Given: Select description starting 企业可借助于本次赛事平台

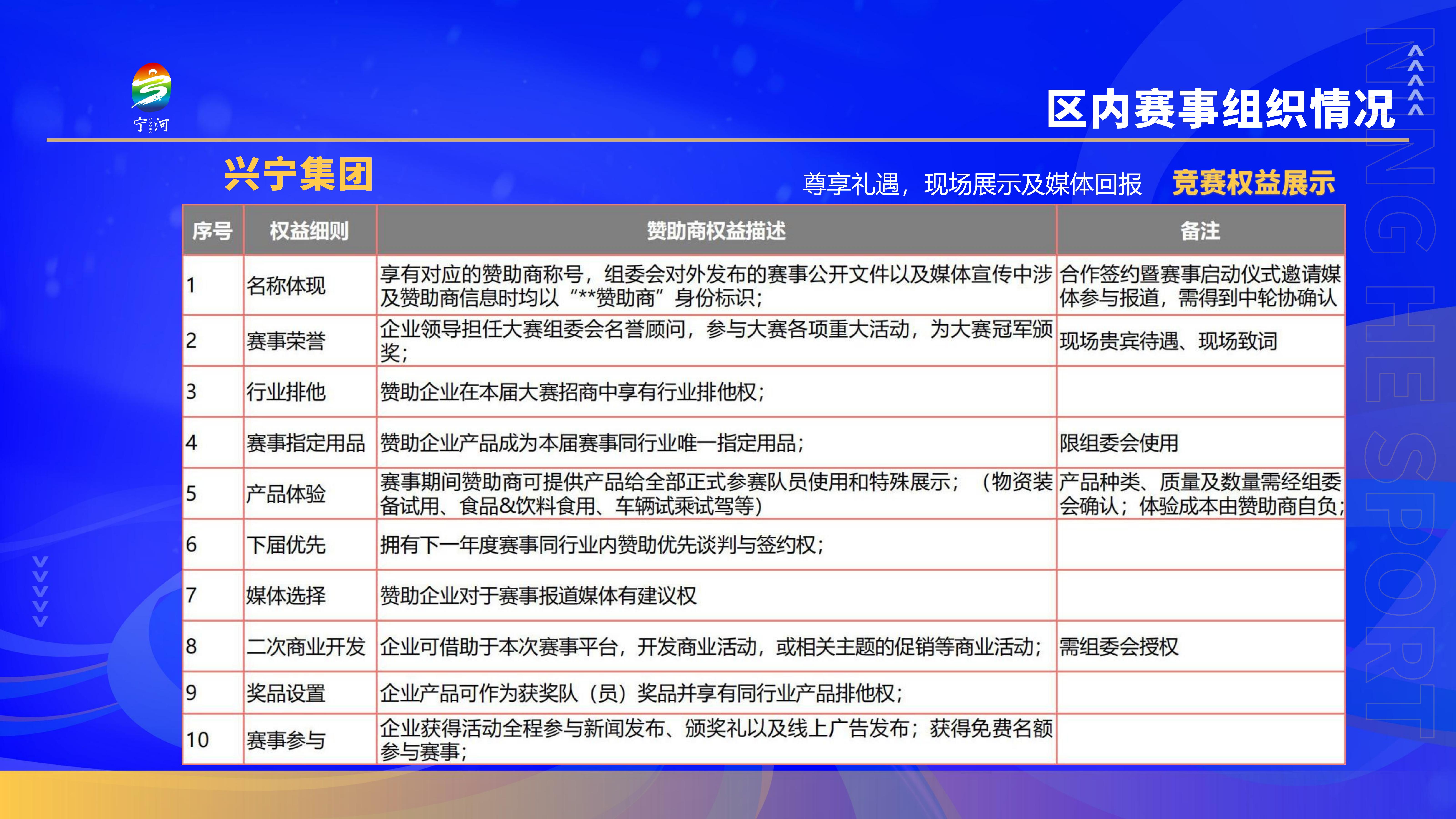Looking at the screenshot, I should [716, 646].
